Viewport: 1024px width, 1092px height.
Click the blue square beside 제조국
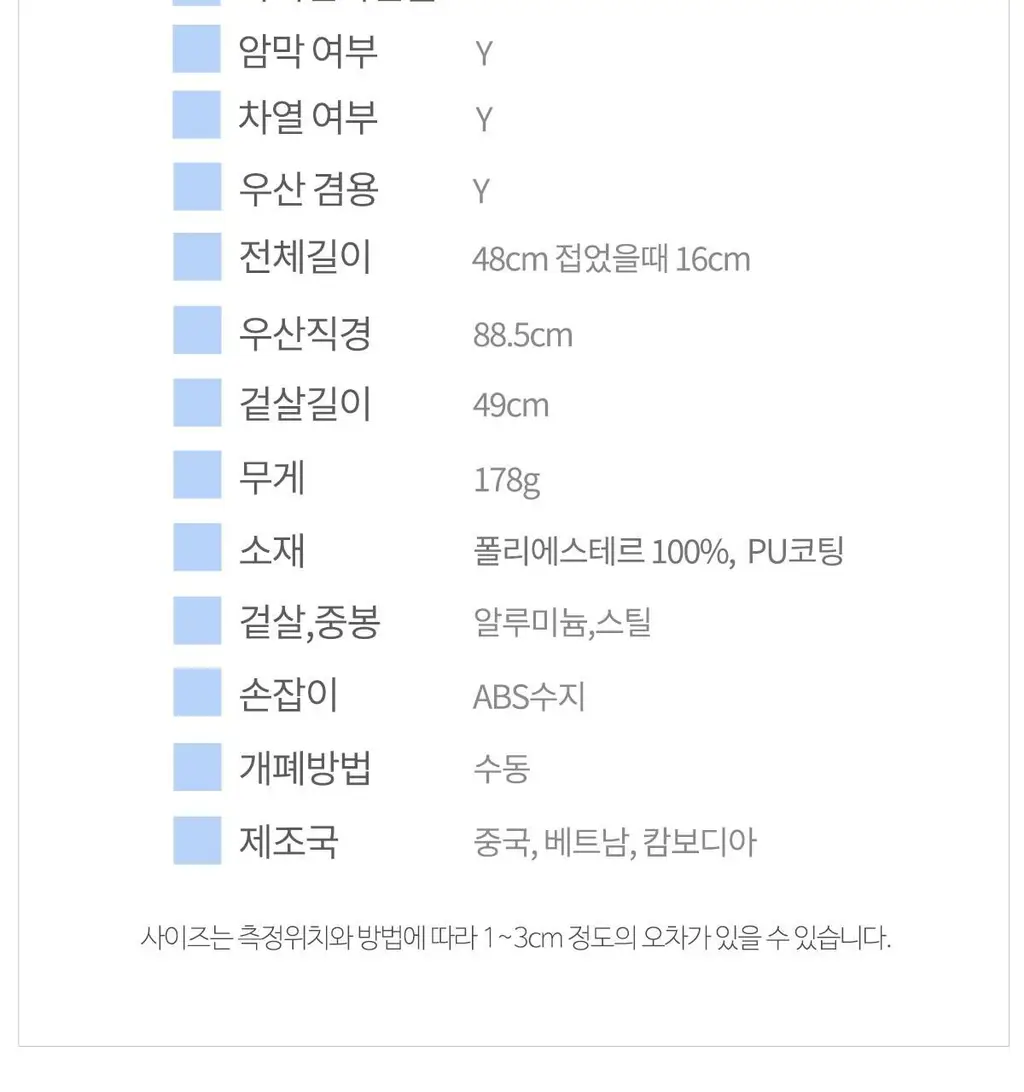pyautogui.click(x=197, y=841)
